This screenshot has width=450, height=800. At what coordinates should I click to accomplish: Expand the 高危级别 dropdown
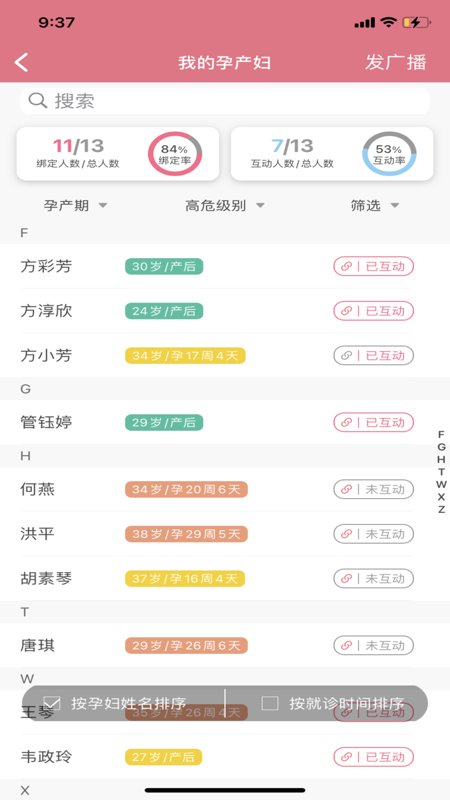point(225,206)
